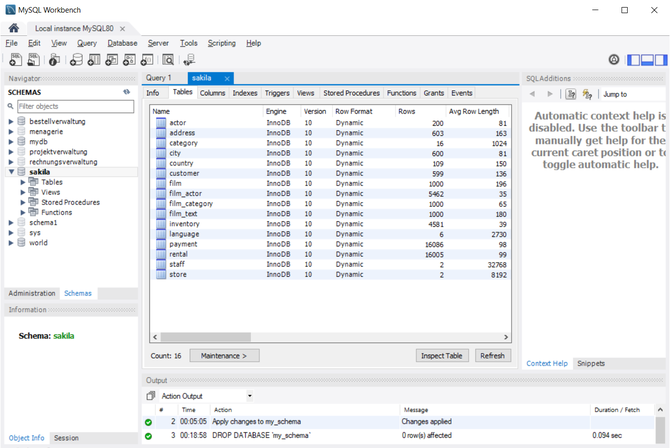Image resolution: width=670 pixels, height=448 pixels.
Task: Expand the bestellverwaltung schema
Action: (11, 121)
